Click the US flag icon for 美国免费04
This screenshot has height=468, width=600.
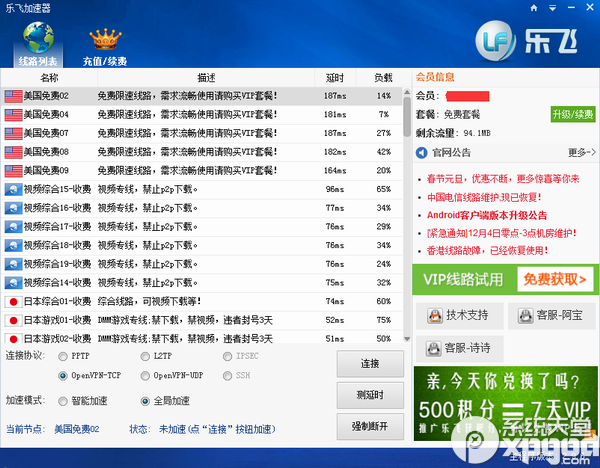point(13,115)
